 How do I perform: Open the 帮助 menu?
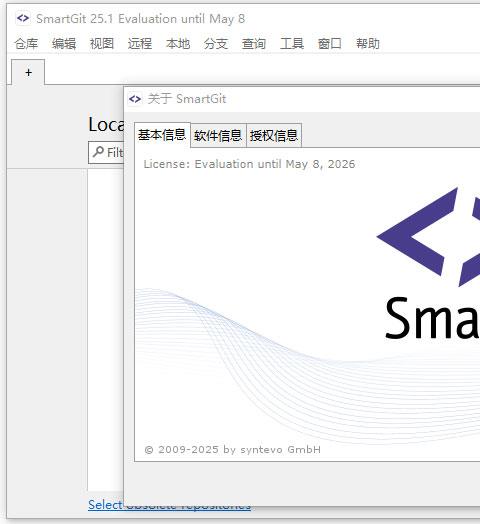(x=368, y=43)
